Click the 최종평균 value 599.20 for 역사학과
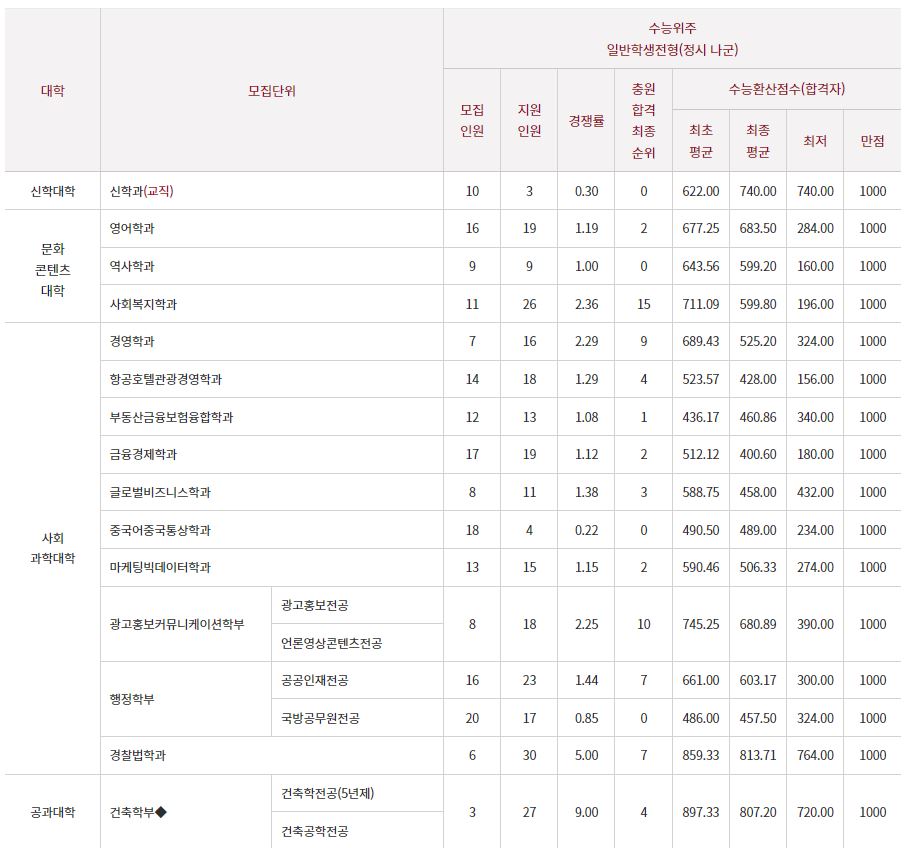 (758, 266)
